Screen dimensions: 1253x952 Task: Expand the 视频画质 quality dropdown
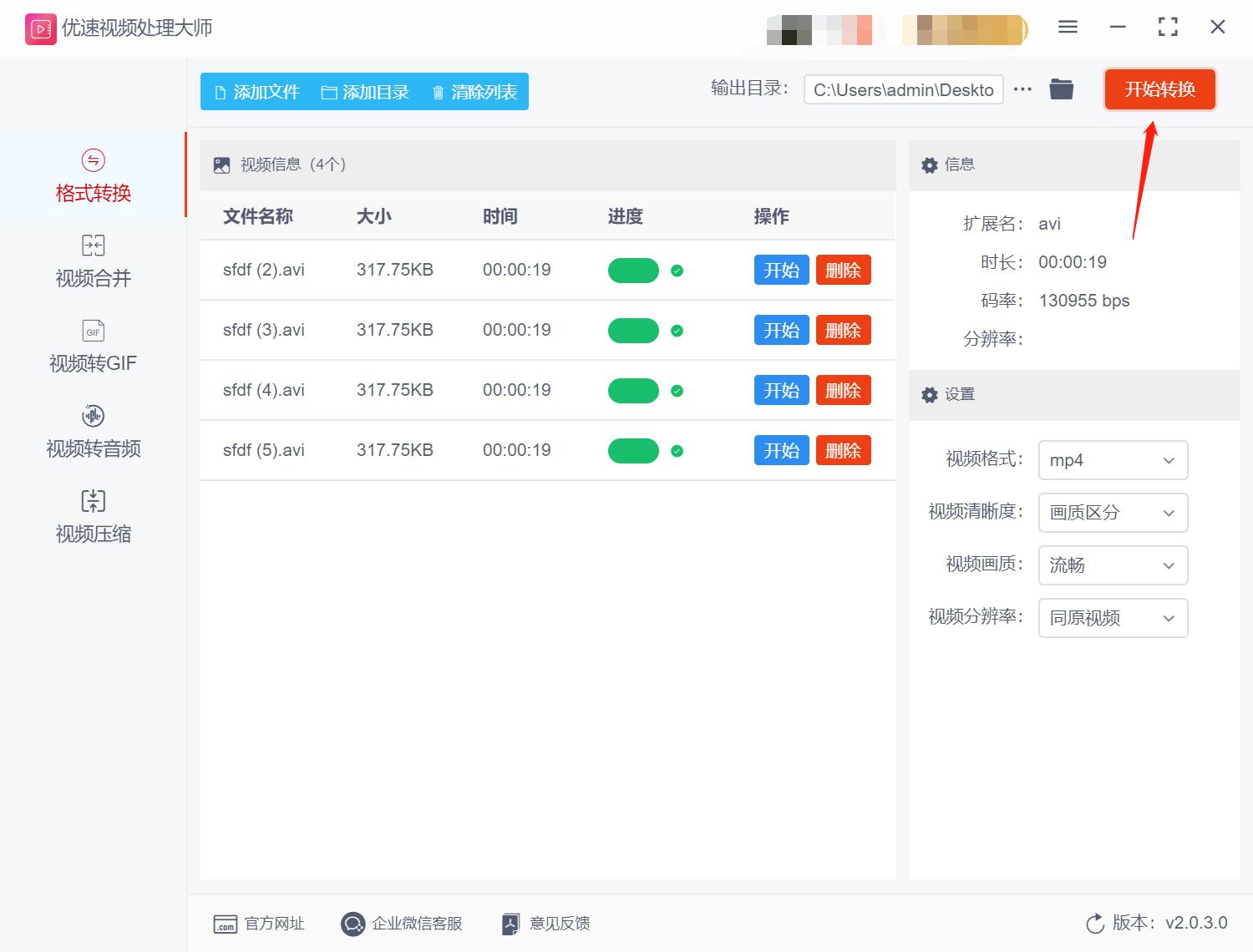pos(1112,565)
